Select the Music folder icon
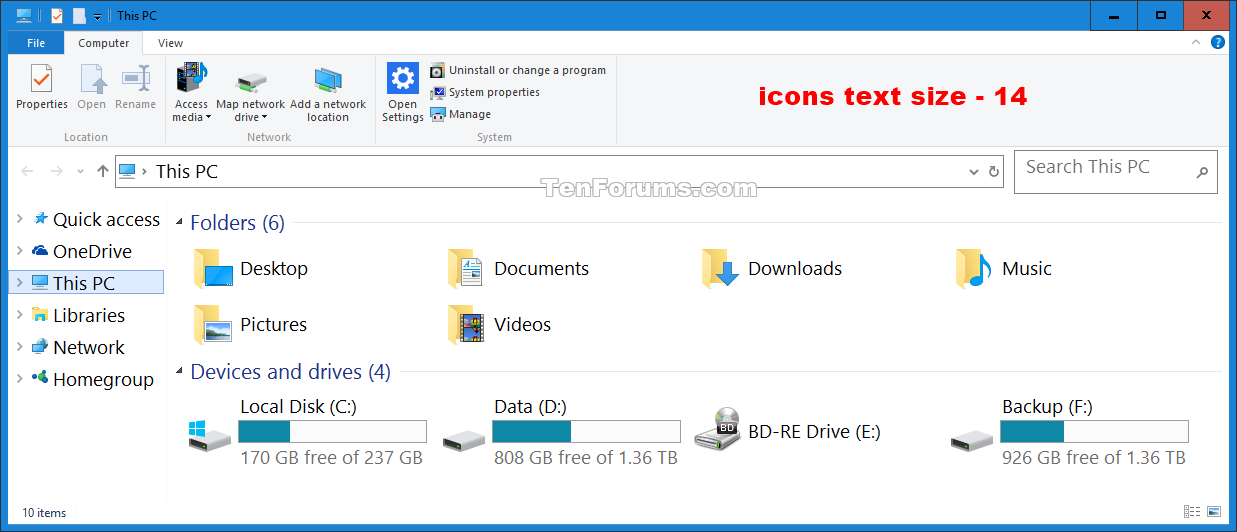Screen dimensions: 1237x532 pyautogui.click(x=973, y=268)
